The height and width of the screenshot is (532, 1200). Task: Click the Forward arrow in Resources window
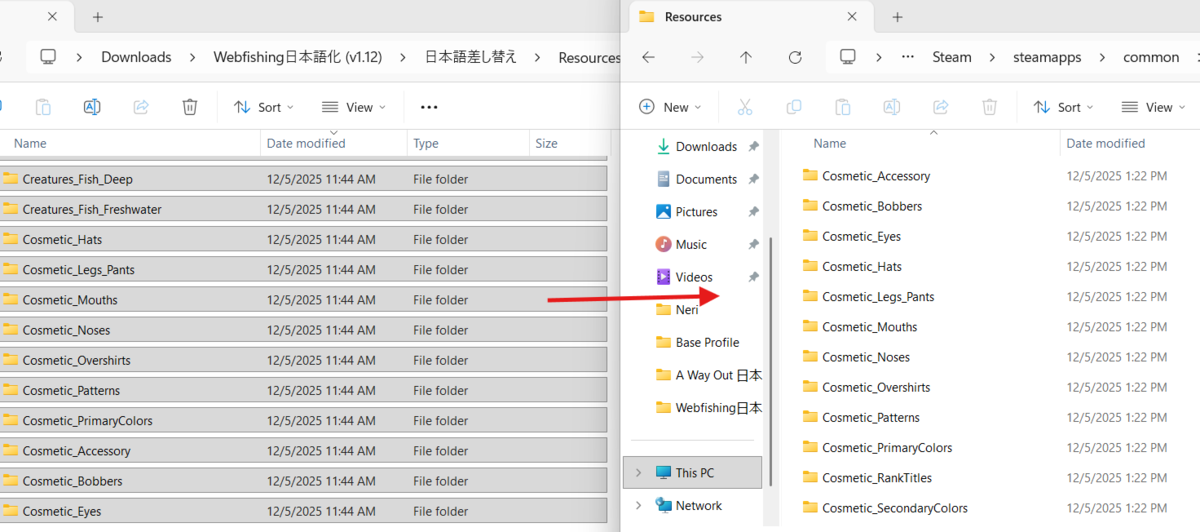pos(697,57)
